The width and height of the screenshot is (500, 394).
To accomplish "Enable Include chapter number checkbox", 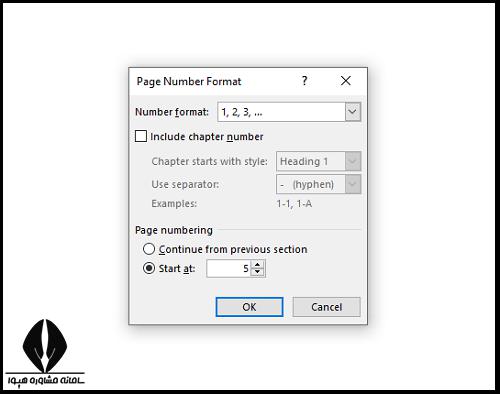I will point(141,136).
